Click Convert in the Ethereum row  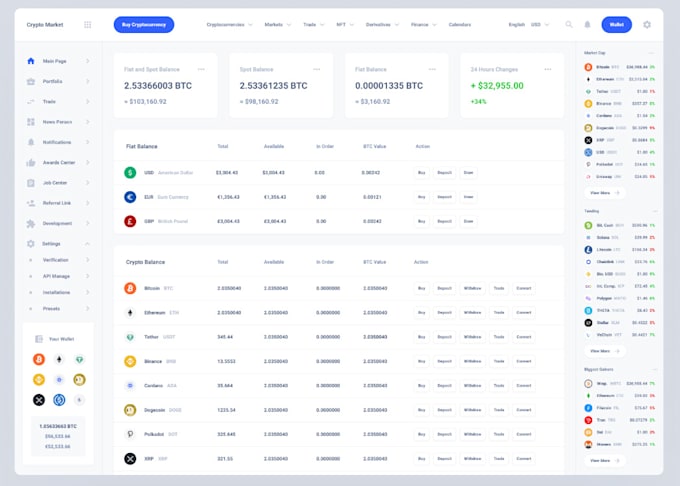523,313
